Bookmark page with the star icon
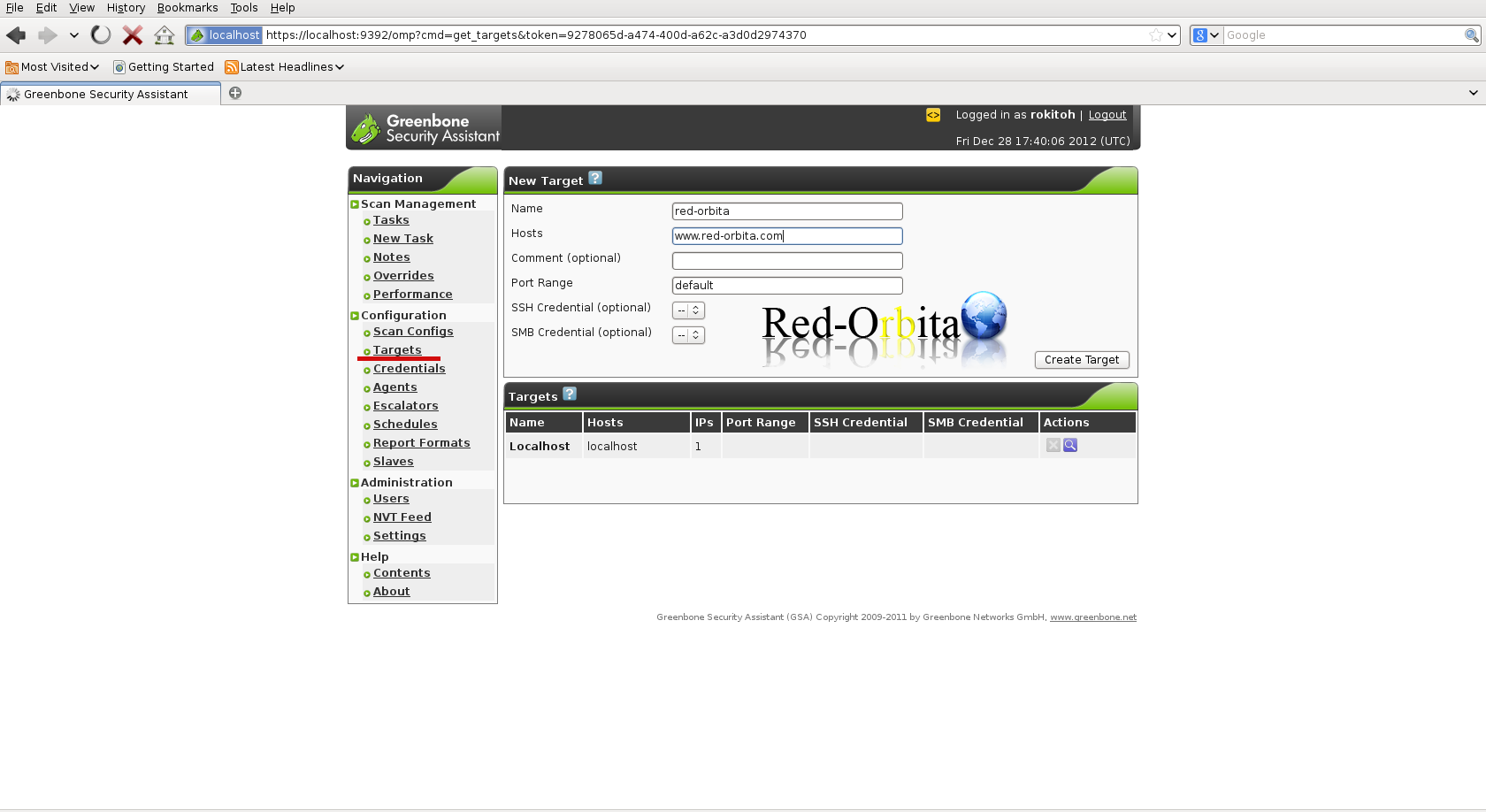The height and width of the screenshot is (812, 1486). pyautogui.click(x=1155, y=35)
